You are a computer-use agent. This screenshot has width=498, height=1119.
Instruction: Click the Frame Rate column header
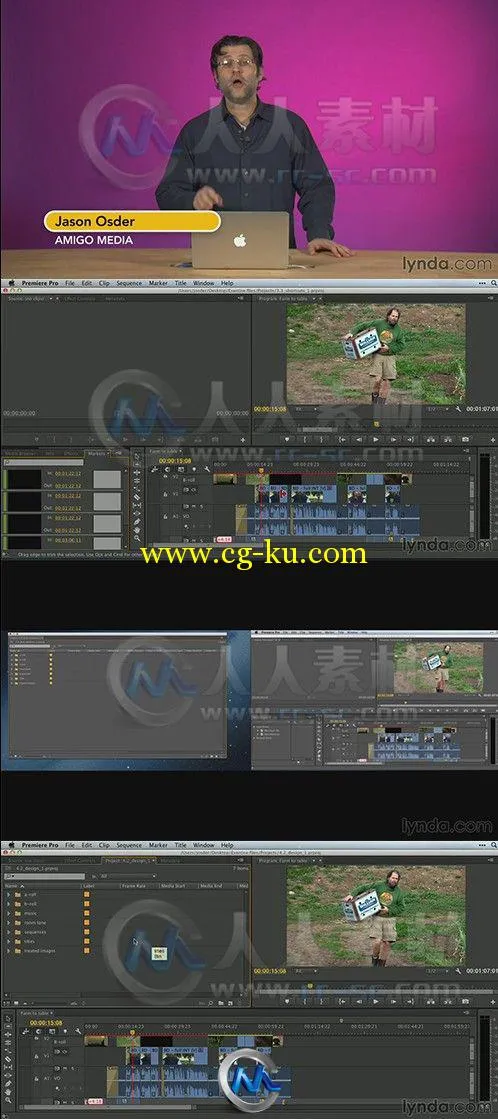(132, 885)
